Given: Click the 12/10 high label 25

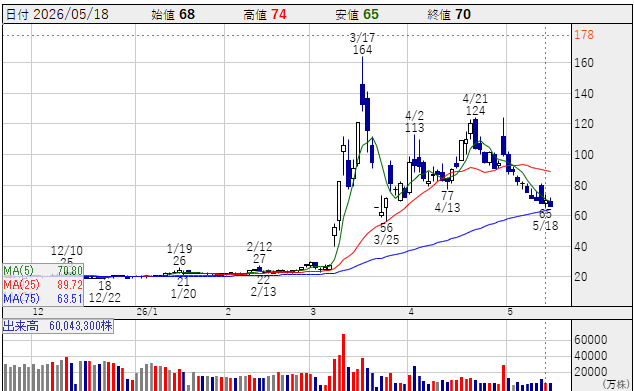Looking at the screenshot, I should point(67,262).
